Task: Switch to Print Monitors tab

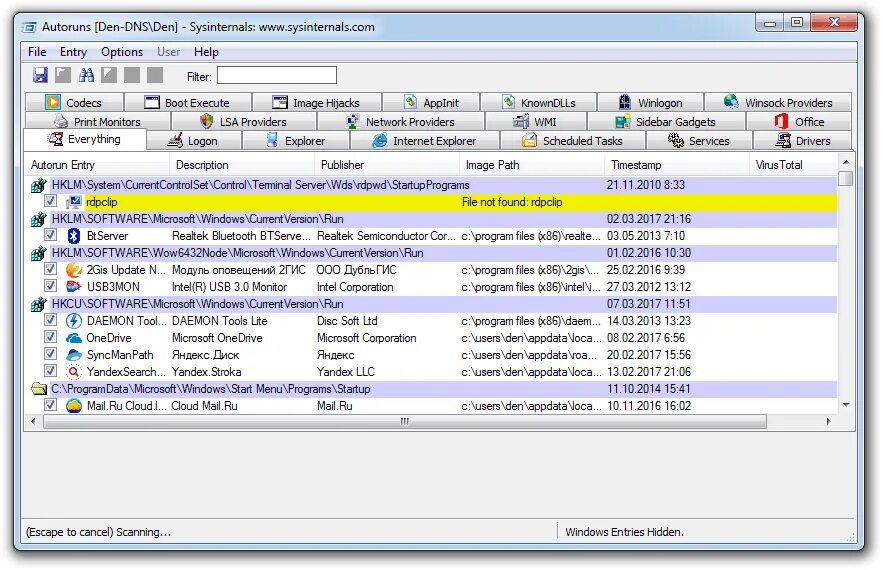Action: tap(97, 122)
